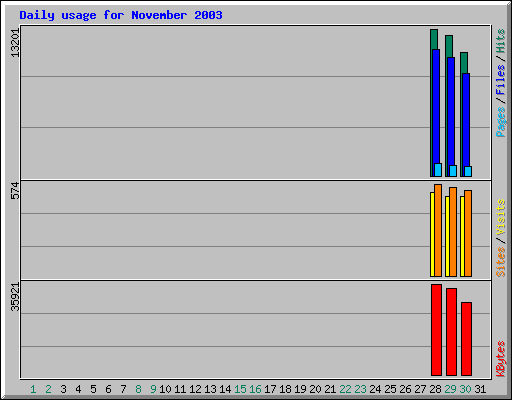Image resolution: width=512 pixels, height=400 pixels.
Task: Click day 17 on the x-axis
Action: (270, 389)
